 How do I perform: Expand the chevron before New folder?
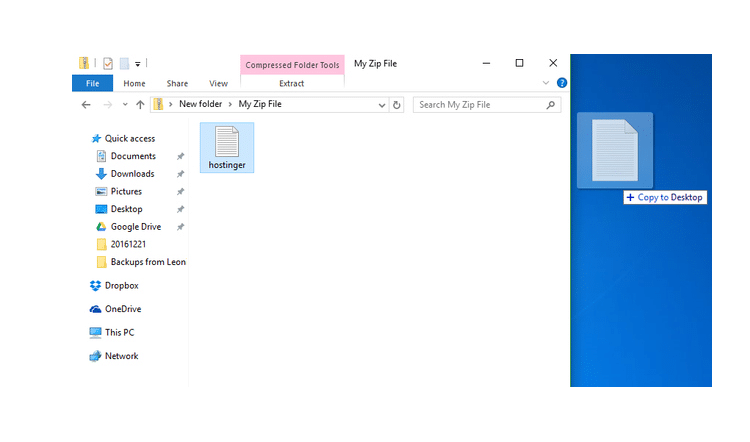pos(170,104)
